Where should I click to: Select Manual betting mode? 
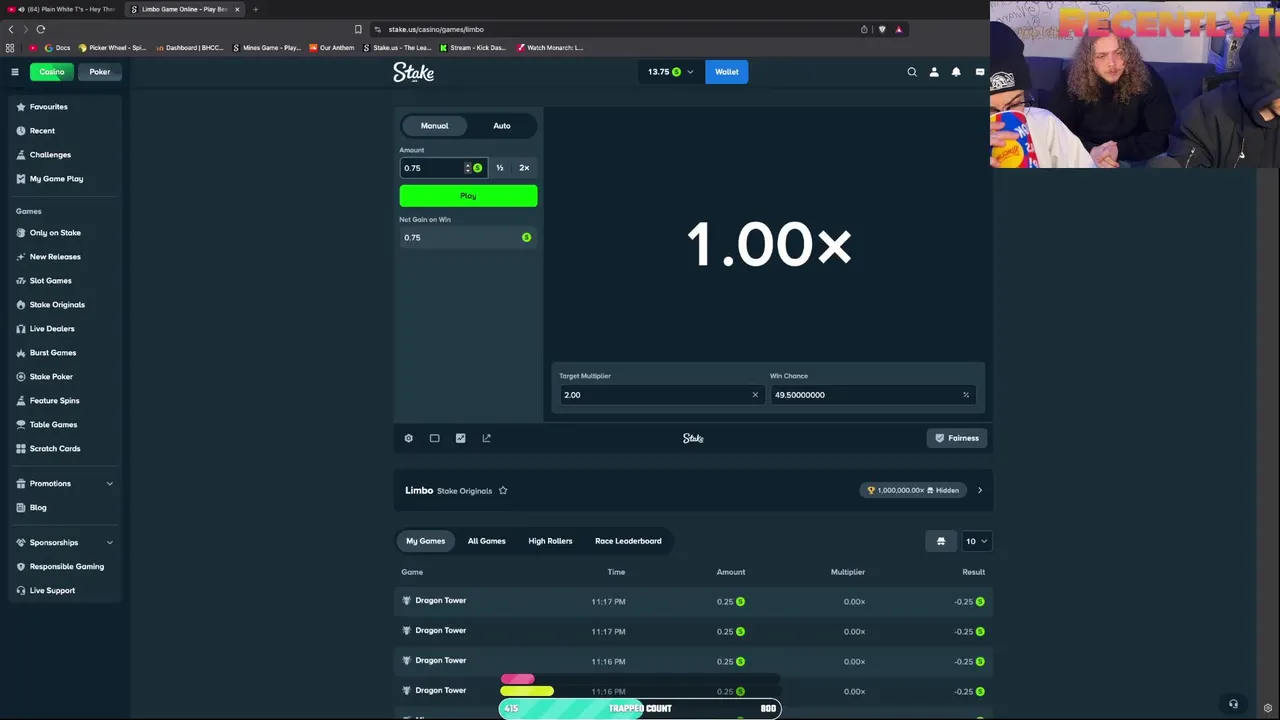[x=434, y=126]
